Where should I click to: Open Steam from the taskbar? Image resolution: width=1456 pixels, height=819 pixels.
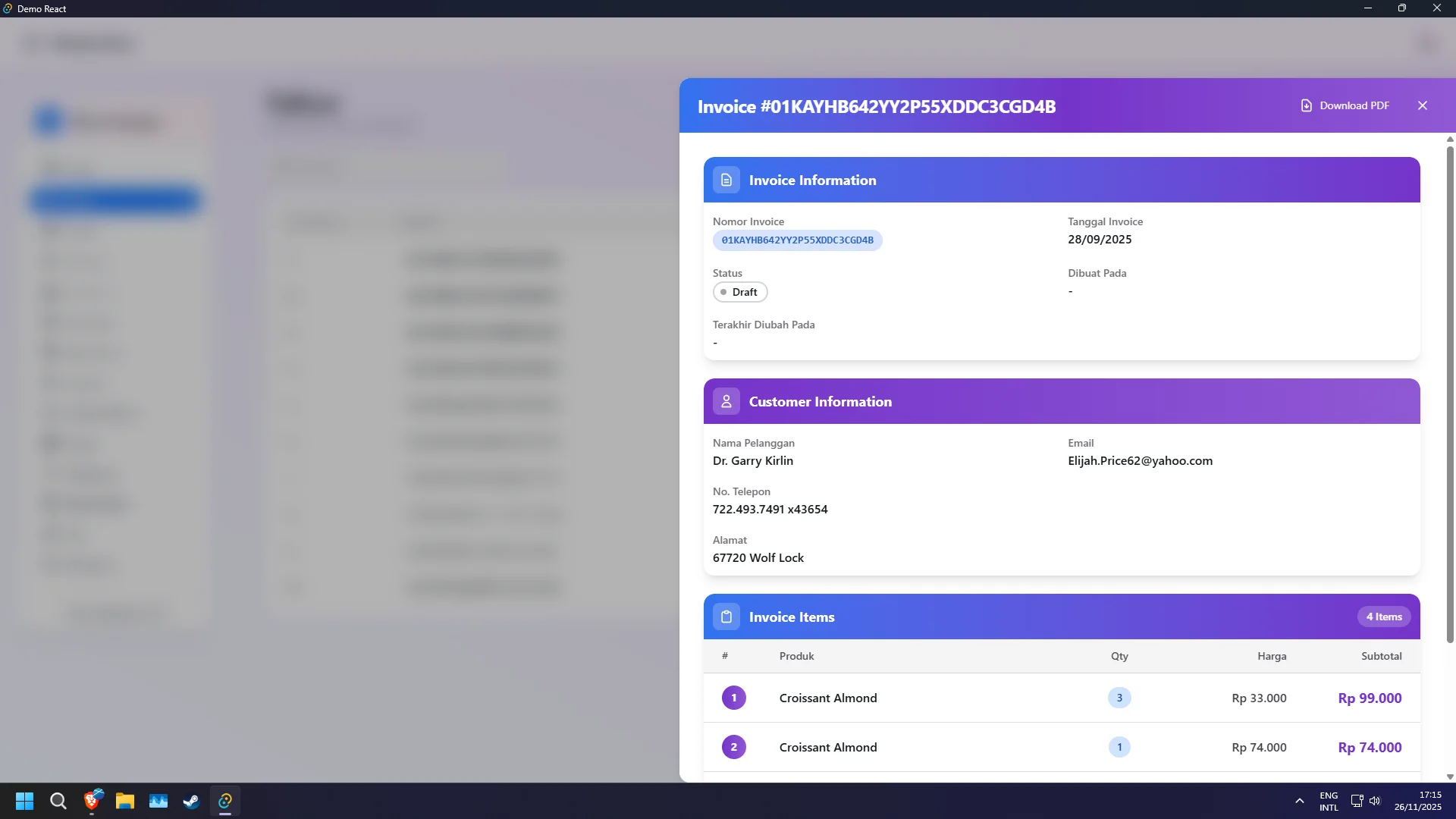[x=191, y=801]
